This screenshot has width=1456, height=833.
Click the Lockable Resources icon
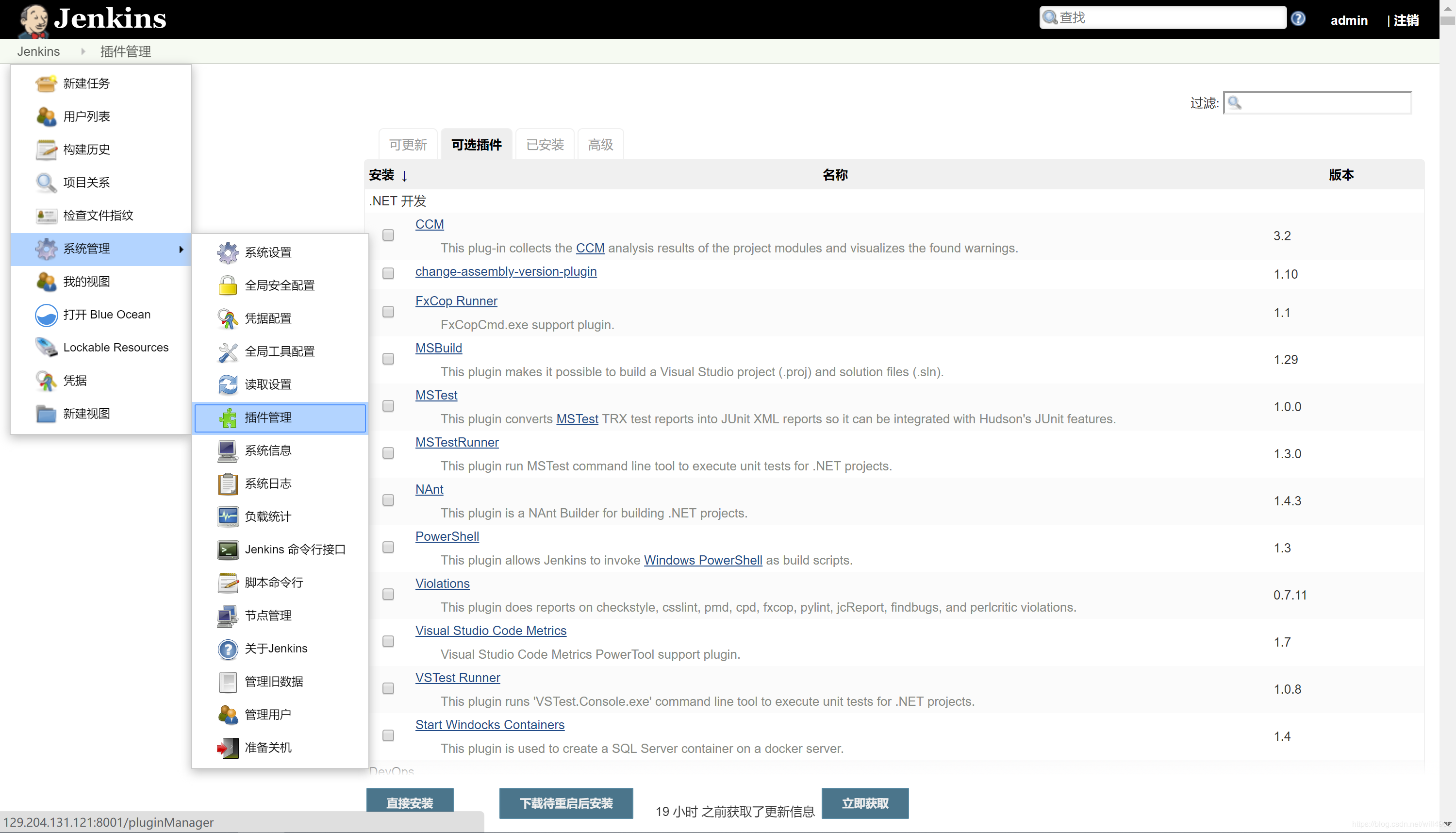point(46,348)
